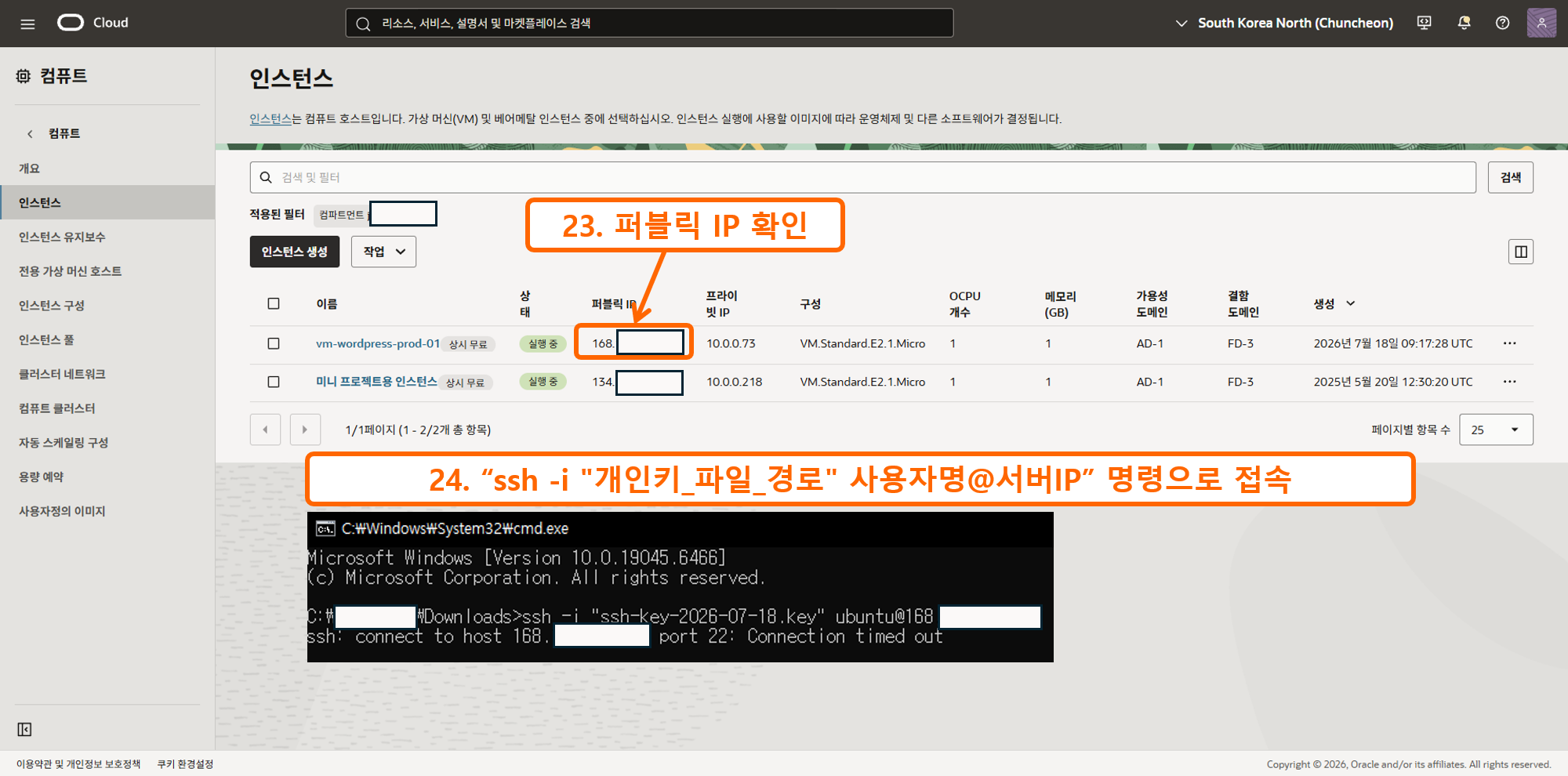Change items per page dropdown showing 25
The image size is (1568, 776).
(1496, 430)
